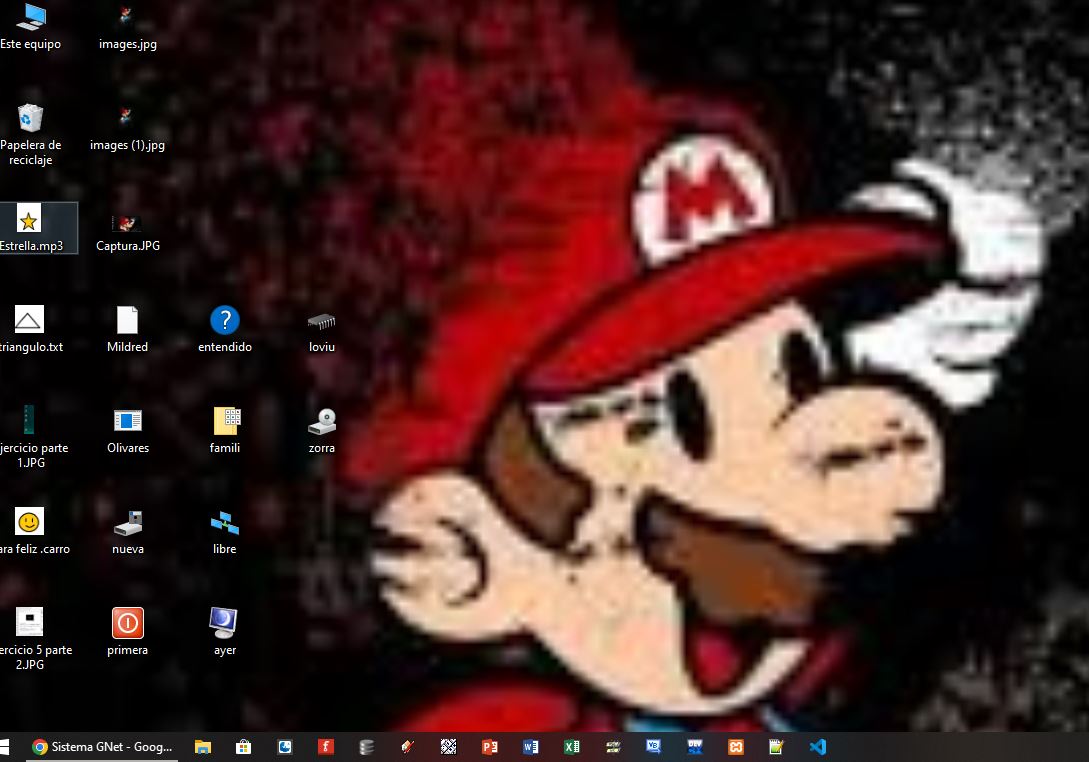Select the triangulo.txt desktop file
Image resolution: width=1089 pixels, height=762 pixels.
click(x=30, y=321)
